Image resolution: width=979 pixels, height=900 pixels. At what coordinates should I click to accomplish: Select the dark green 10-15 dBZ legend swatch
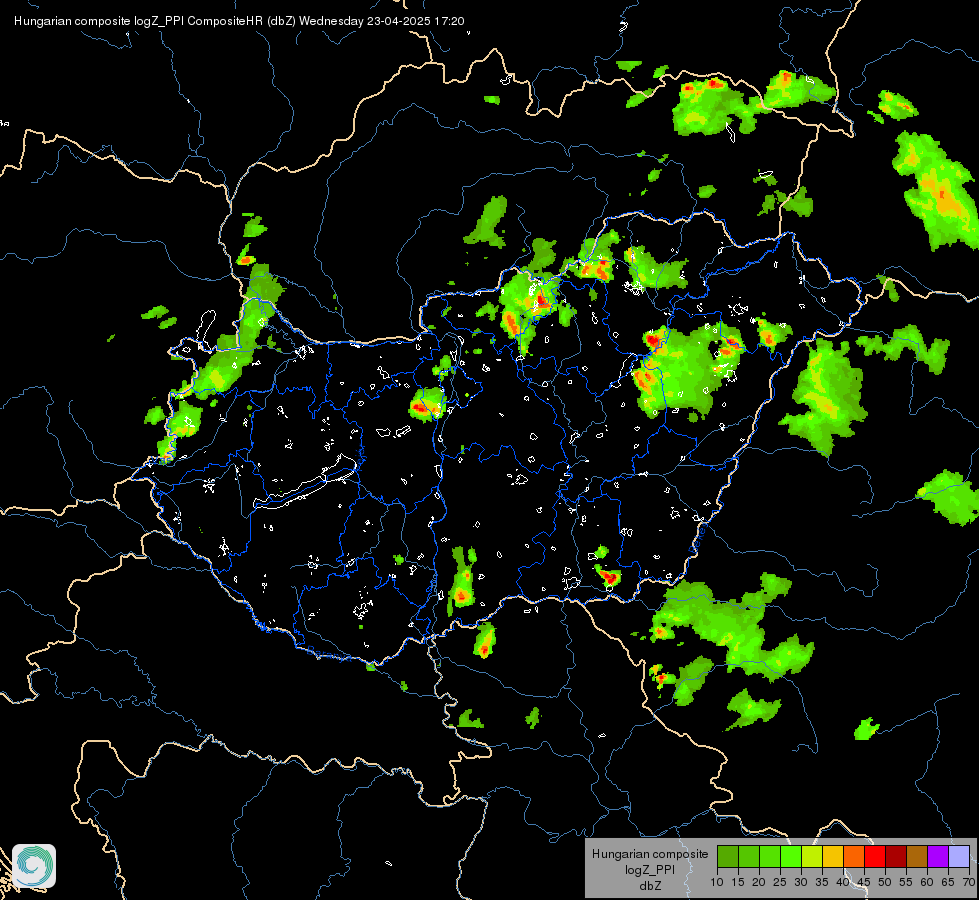[x=728, y=856]
